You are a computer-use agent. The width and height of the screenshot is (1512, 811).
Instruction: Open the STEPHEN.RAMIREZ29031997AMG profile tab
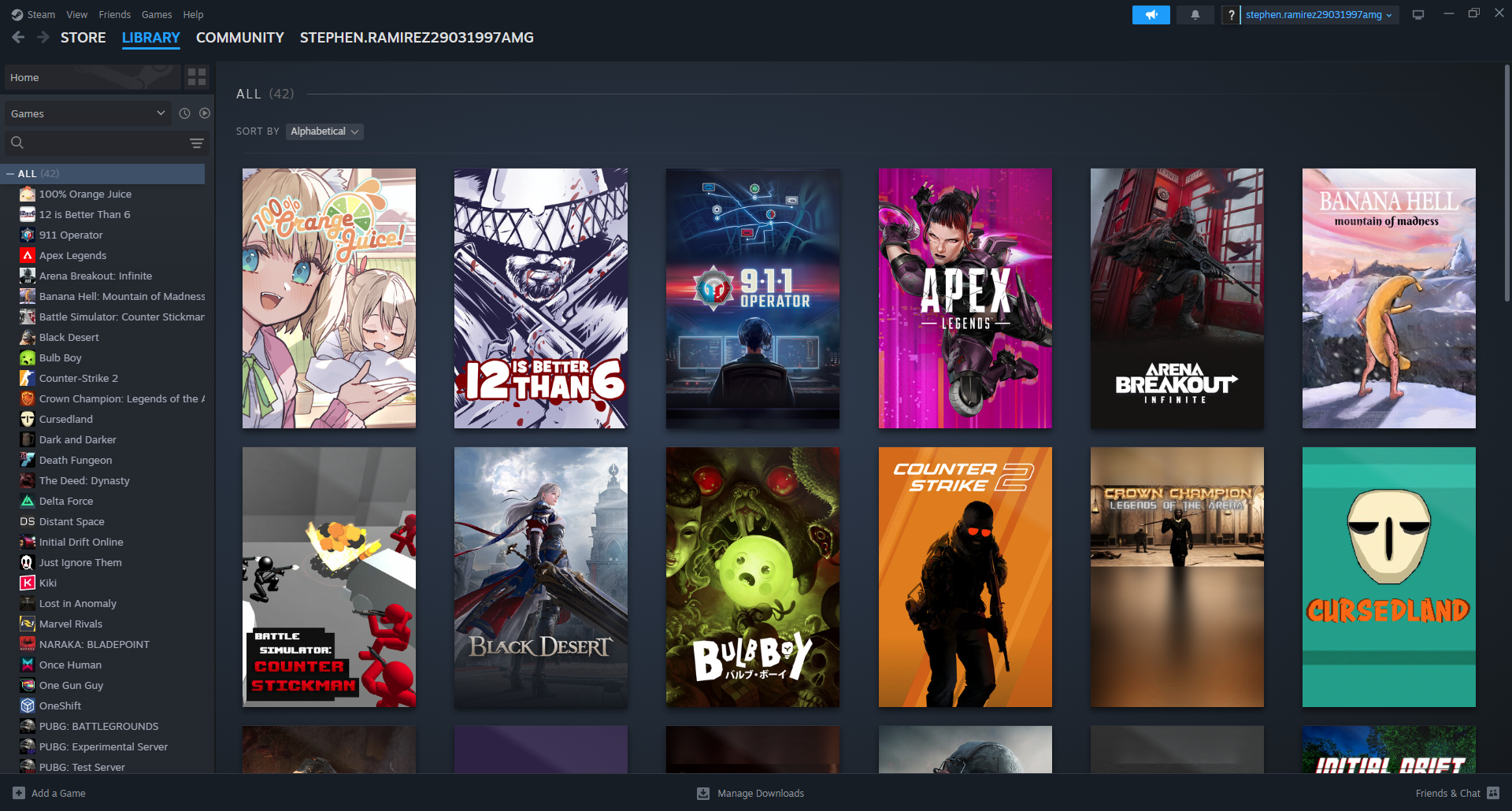[417, 37]
